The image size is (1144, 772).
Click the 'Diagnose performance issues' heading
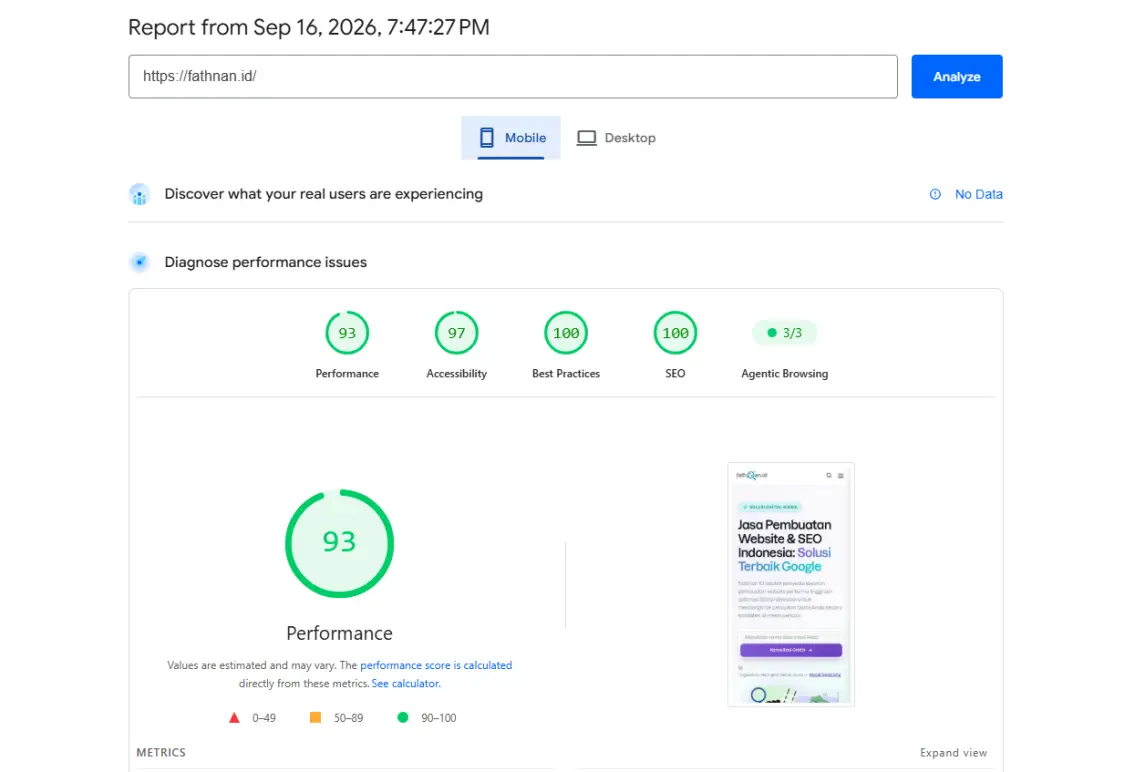tap(266, 262)
